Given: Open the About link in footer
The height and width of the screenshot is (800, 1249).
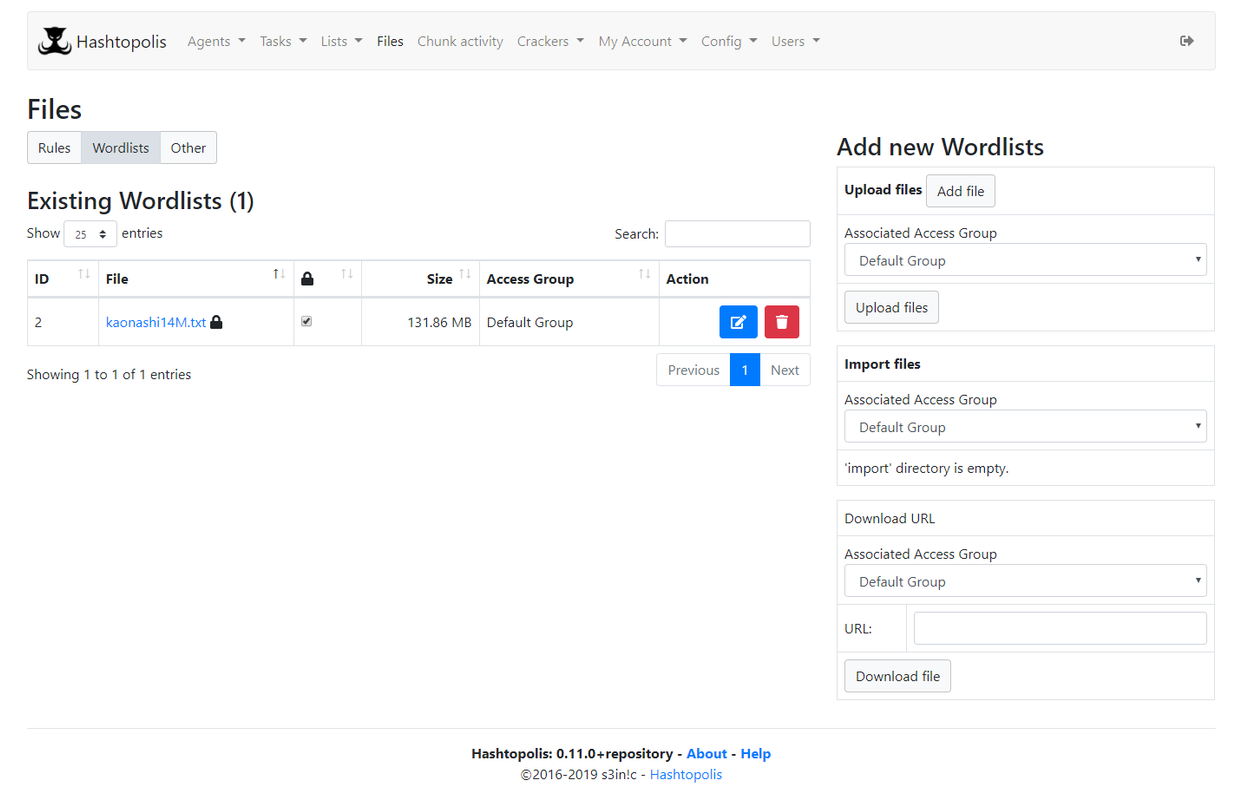Looking at the screenshot, I should point(707,753).
